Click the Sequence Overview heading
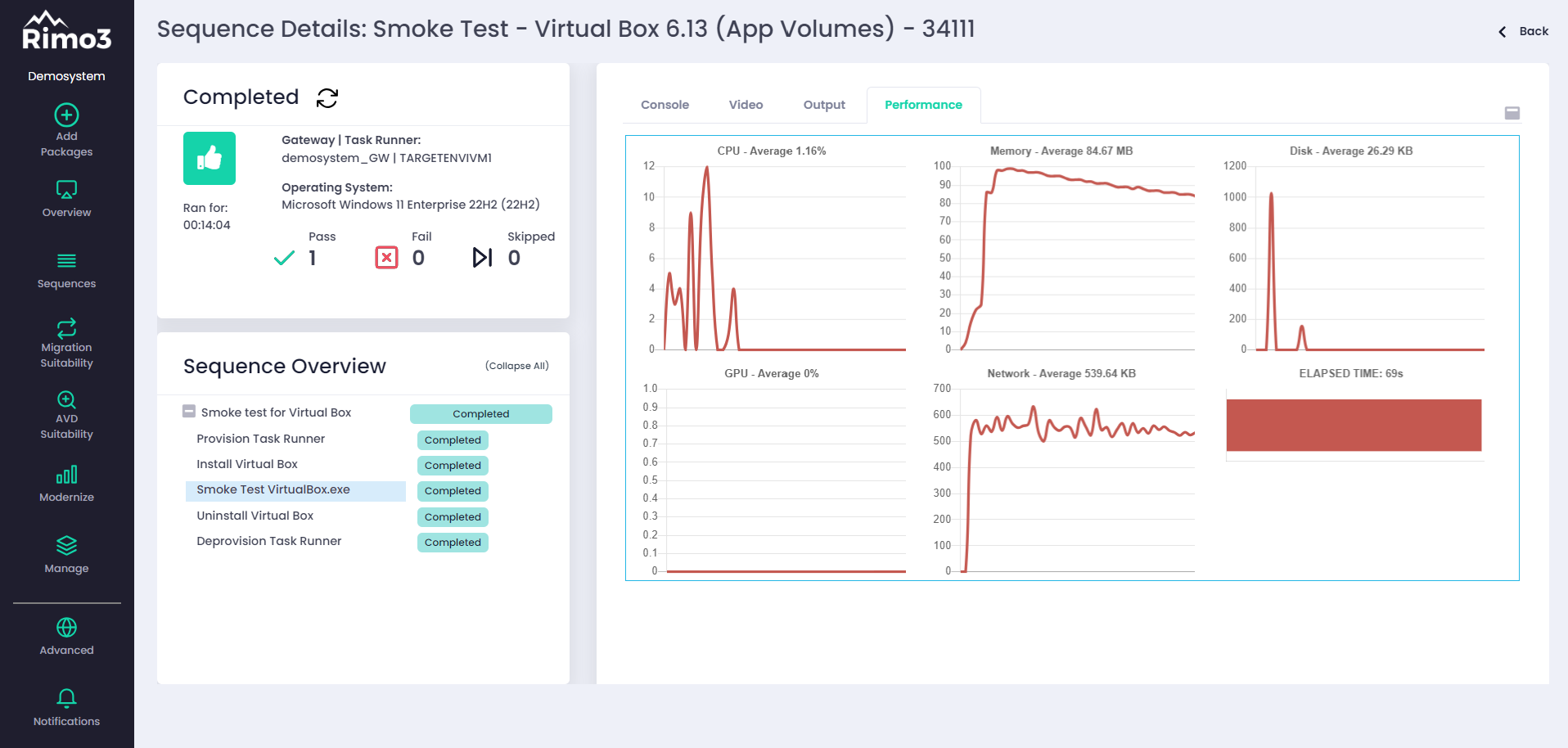Image resolution: width=1568 pixels, height=748 pixels. (x=284, y=366)
